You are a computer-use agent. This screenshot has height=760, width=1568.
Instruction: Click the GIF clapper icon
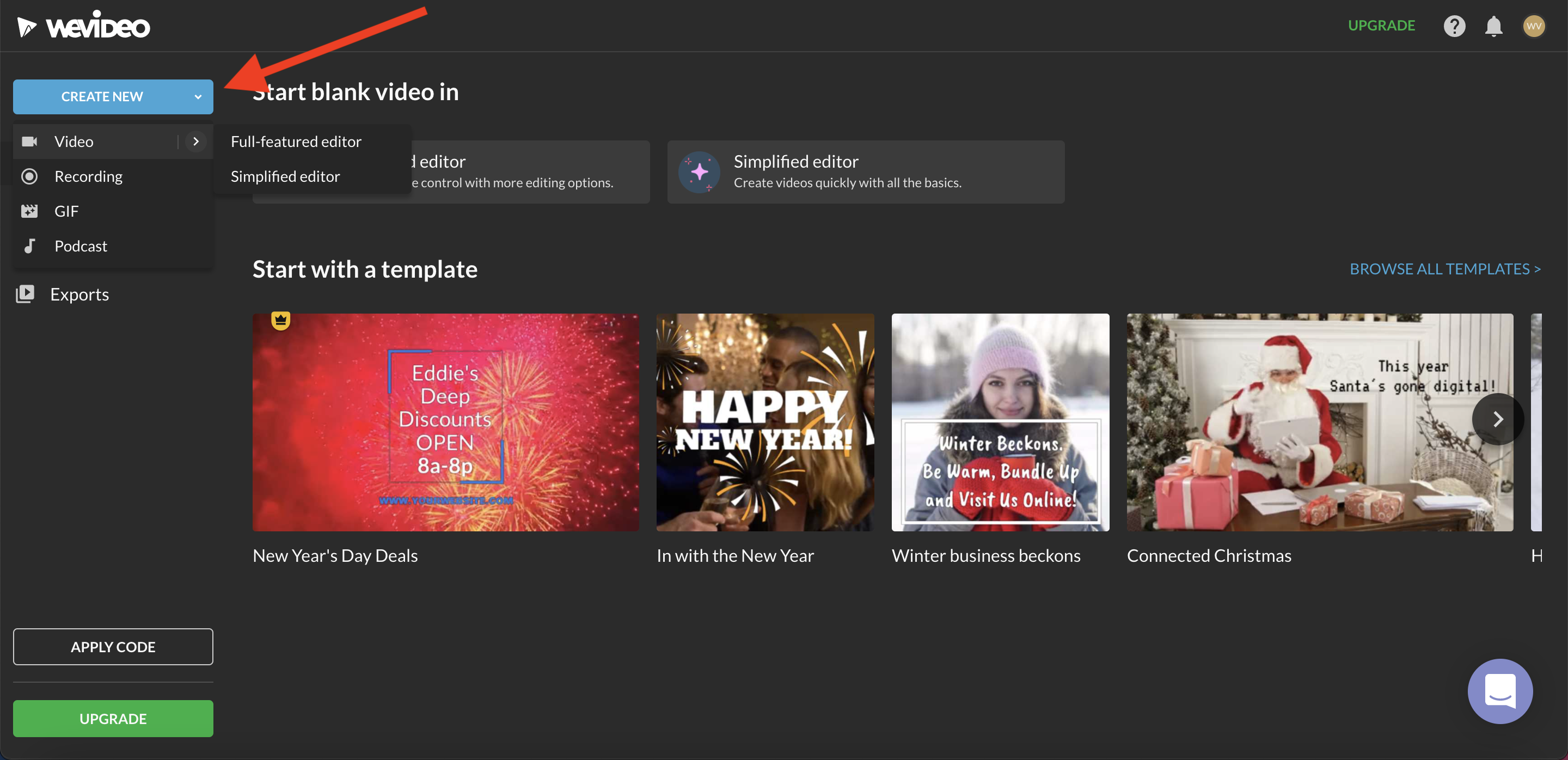point(29,211)
